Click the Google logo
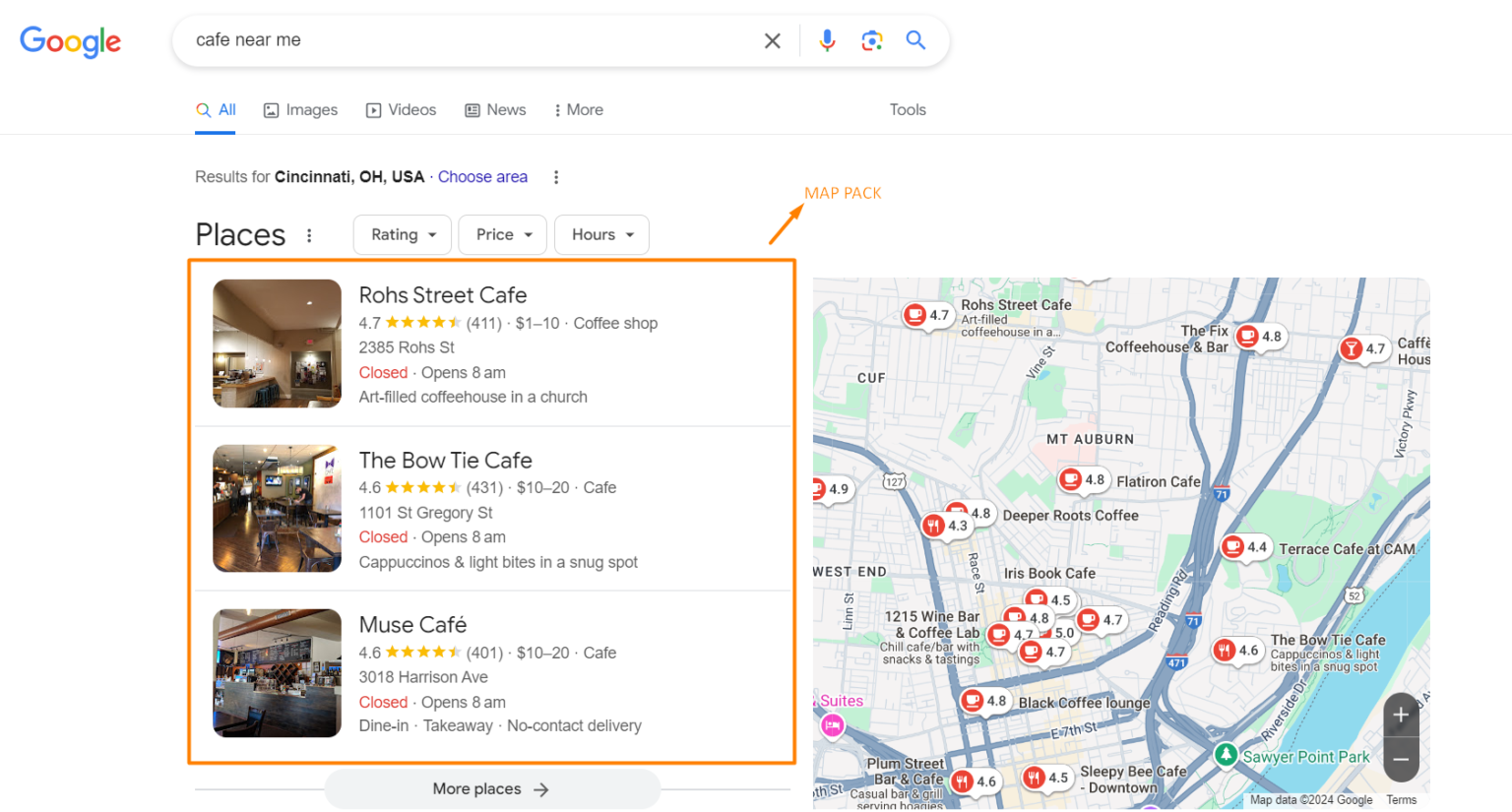Screen dimensions: 1512x812 [x=70, y=41]
